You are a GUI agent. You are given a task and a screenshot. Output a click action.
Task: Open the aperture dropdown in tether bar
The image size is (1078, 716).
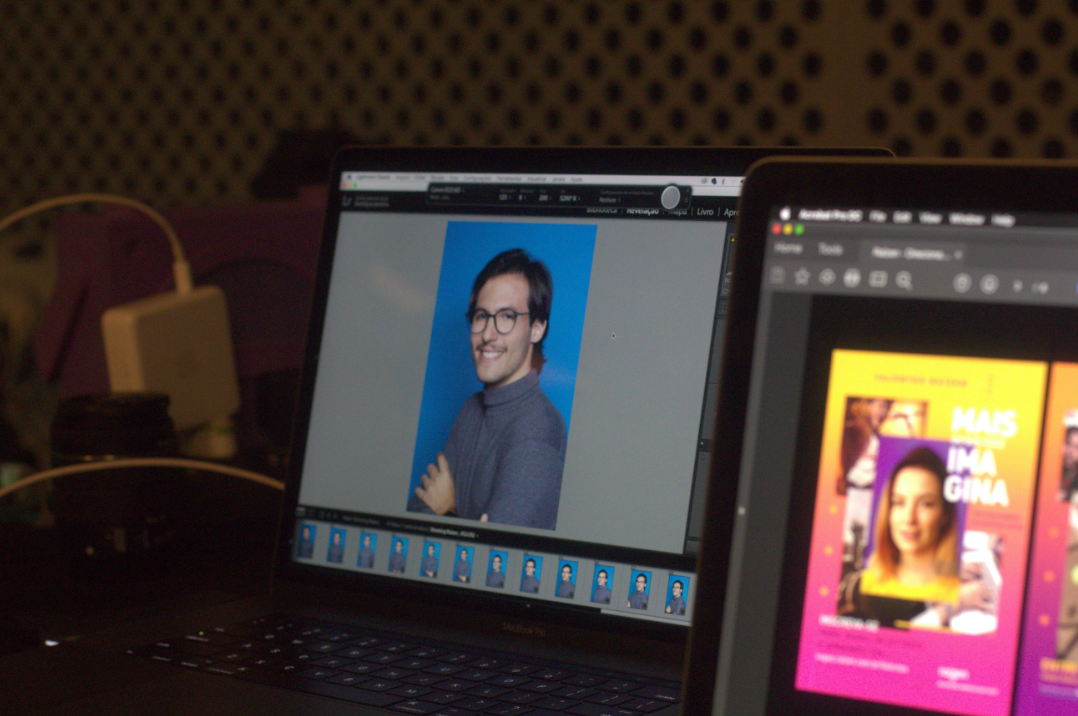pos(523,197)
